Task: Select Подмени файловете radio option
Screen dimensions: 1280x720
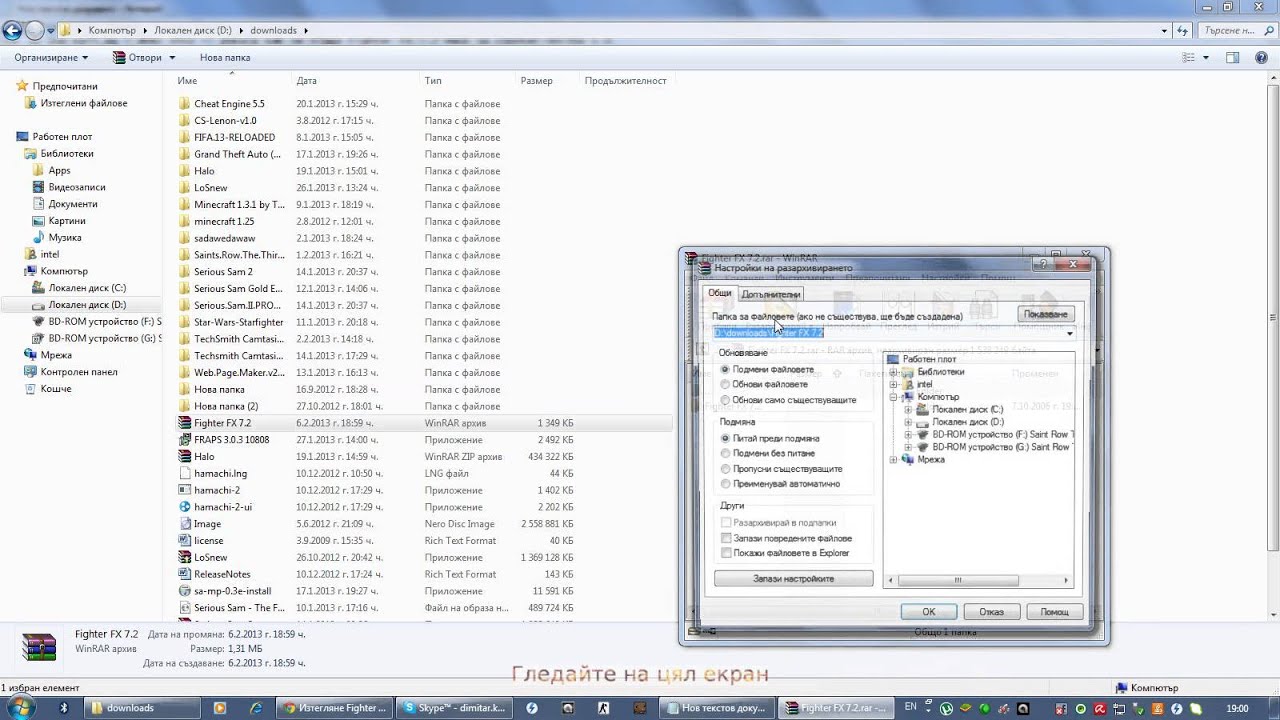Action: tap(725, 370)
